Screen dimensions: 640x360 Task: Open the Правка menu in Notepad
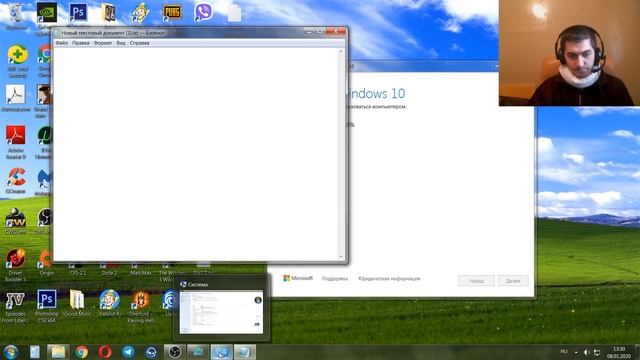pyautogui.click(x=80, y=43)
